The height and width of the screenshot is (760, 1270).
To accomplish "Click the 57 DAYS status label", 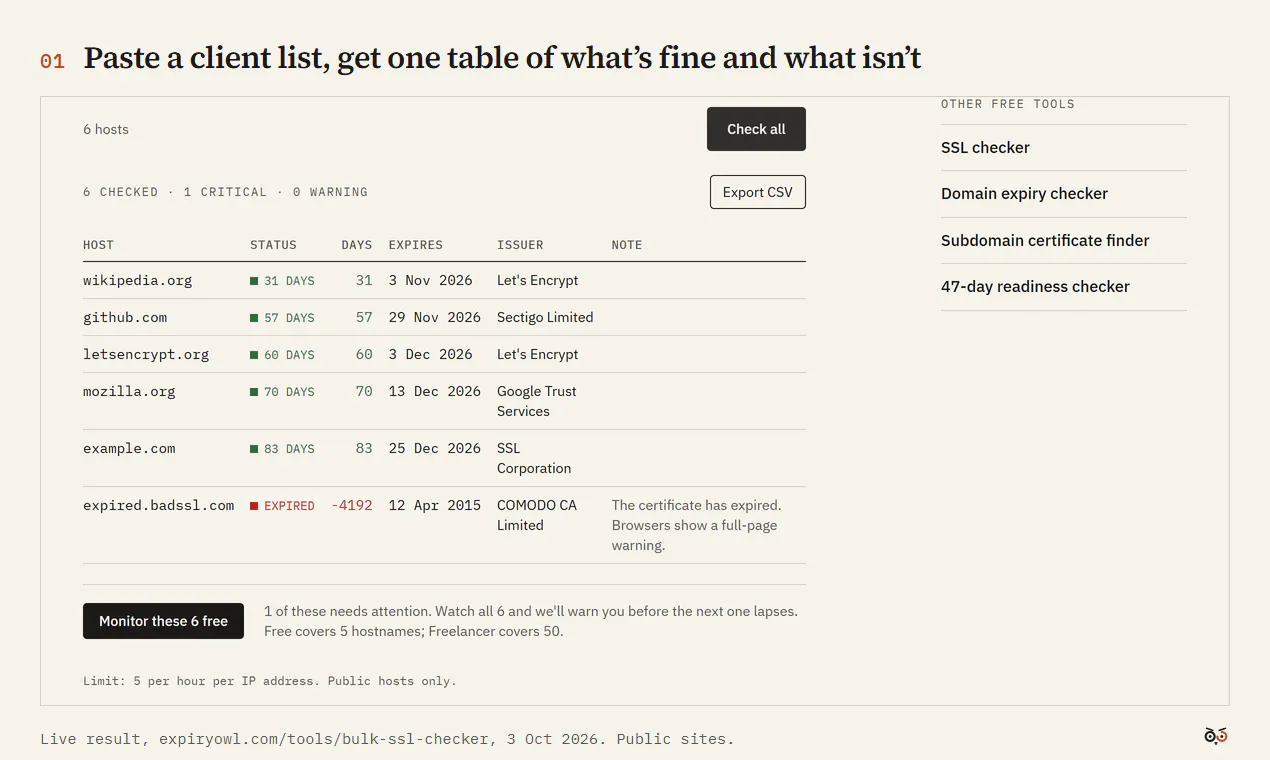I will coord(282,318).
